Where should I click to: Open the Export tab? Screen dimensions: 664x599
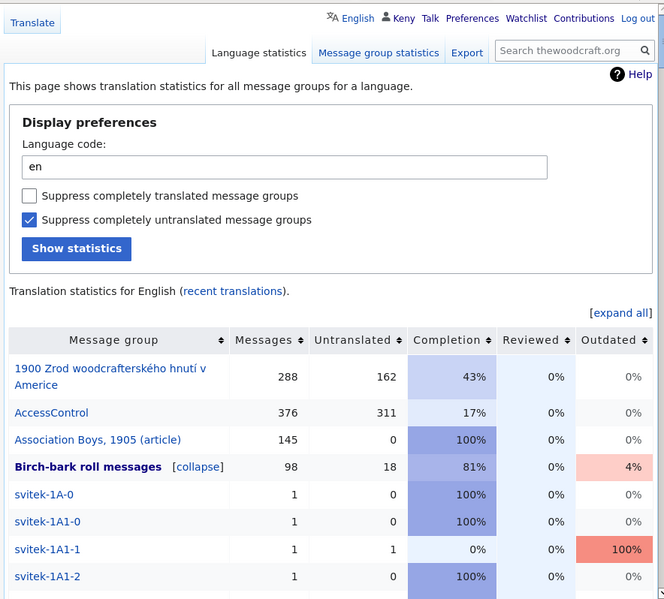pyautogui.click(x=467, y=53)
